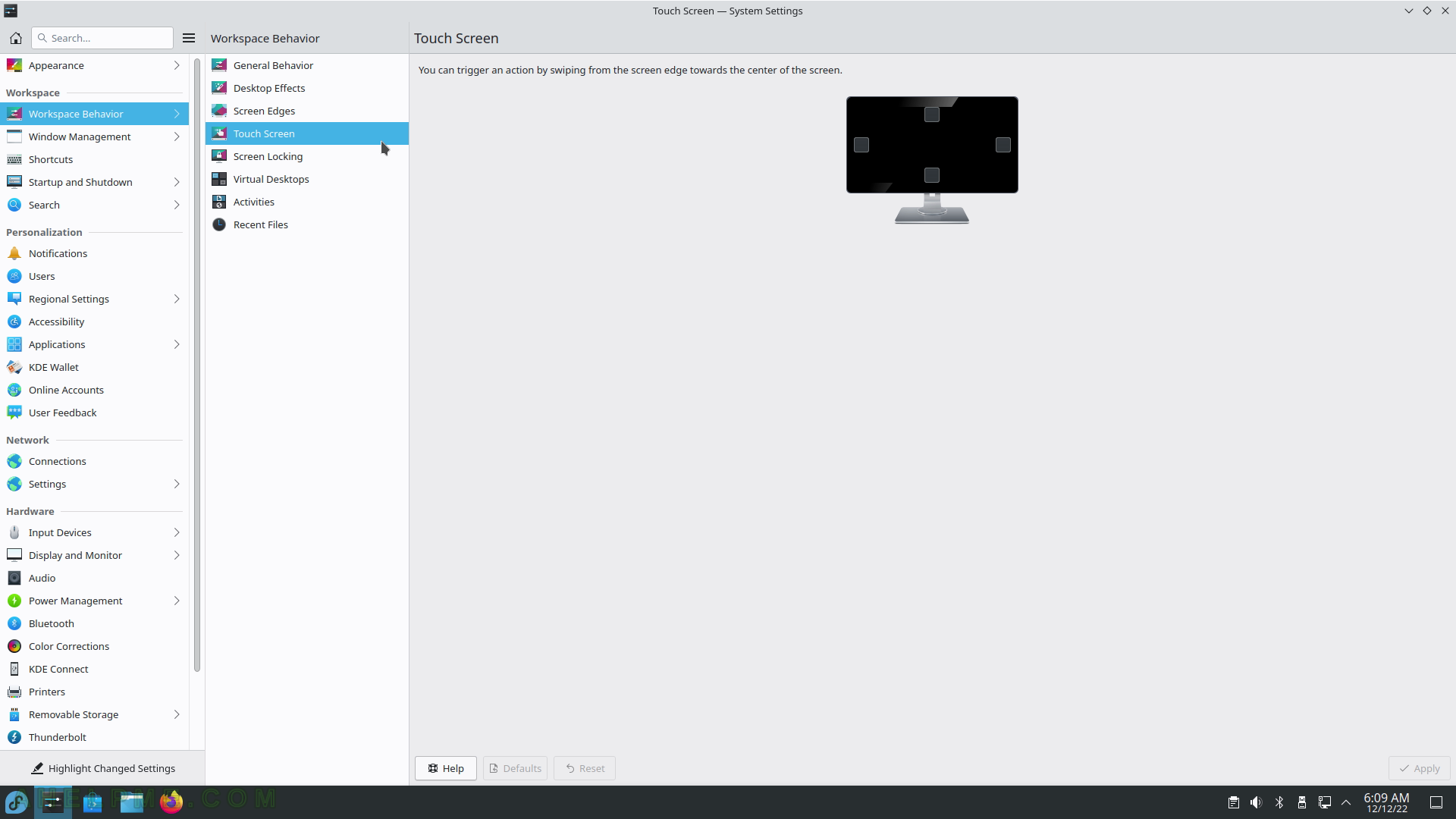Click the Online Accounts icon
The image size is (1456, 819).
14,390
